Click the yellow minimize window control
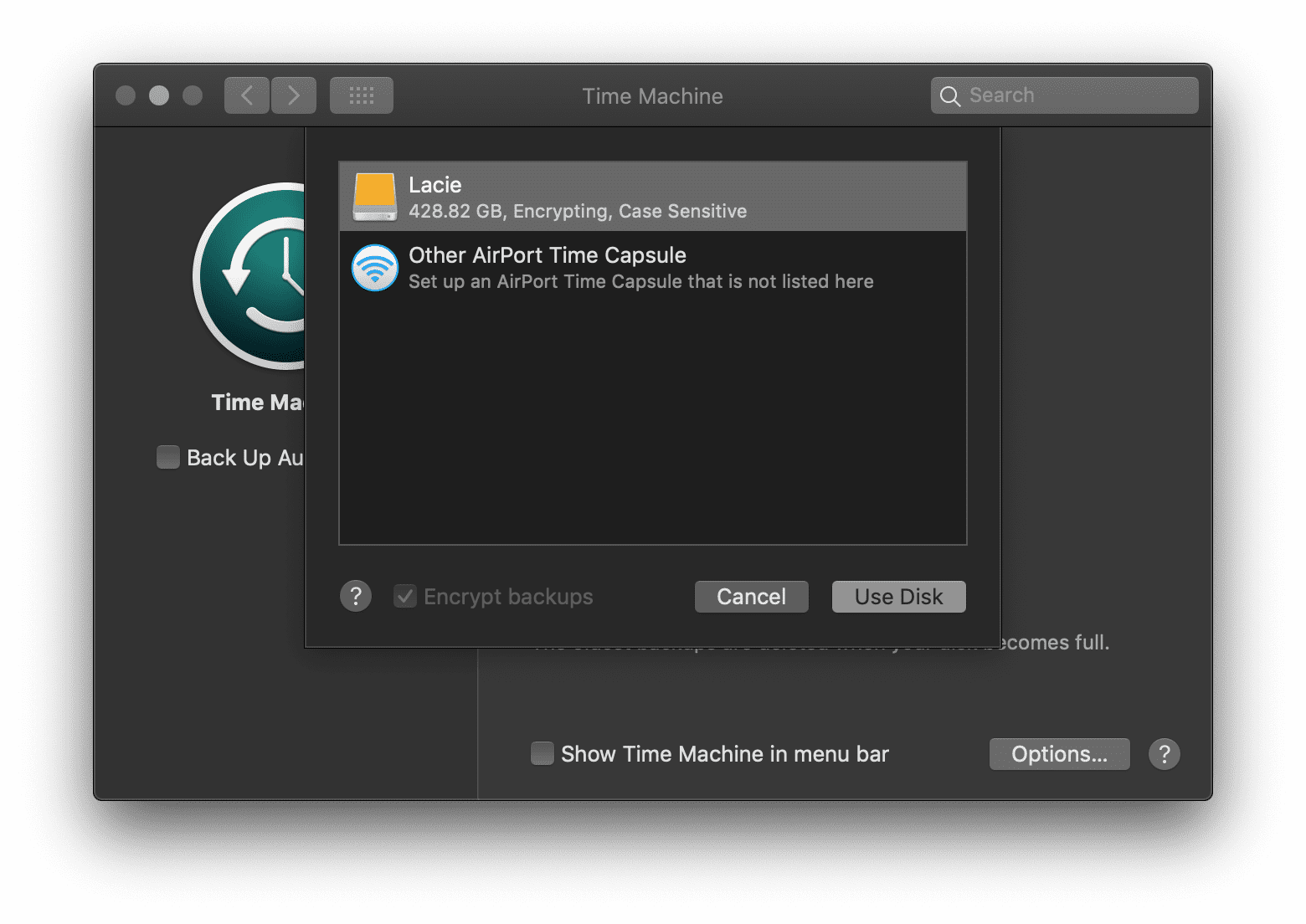This screenshot has height=924, width=1306. point(159,95)
